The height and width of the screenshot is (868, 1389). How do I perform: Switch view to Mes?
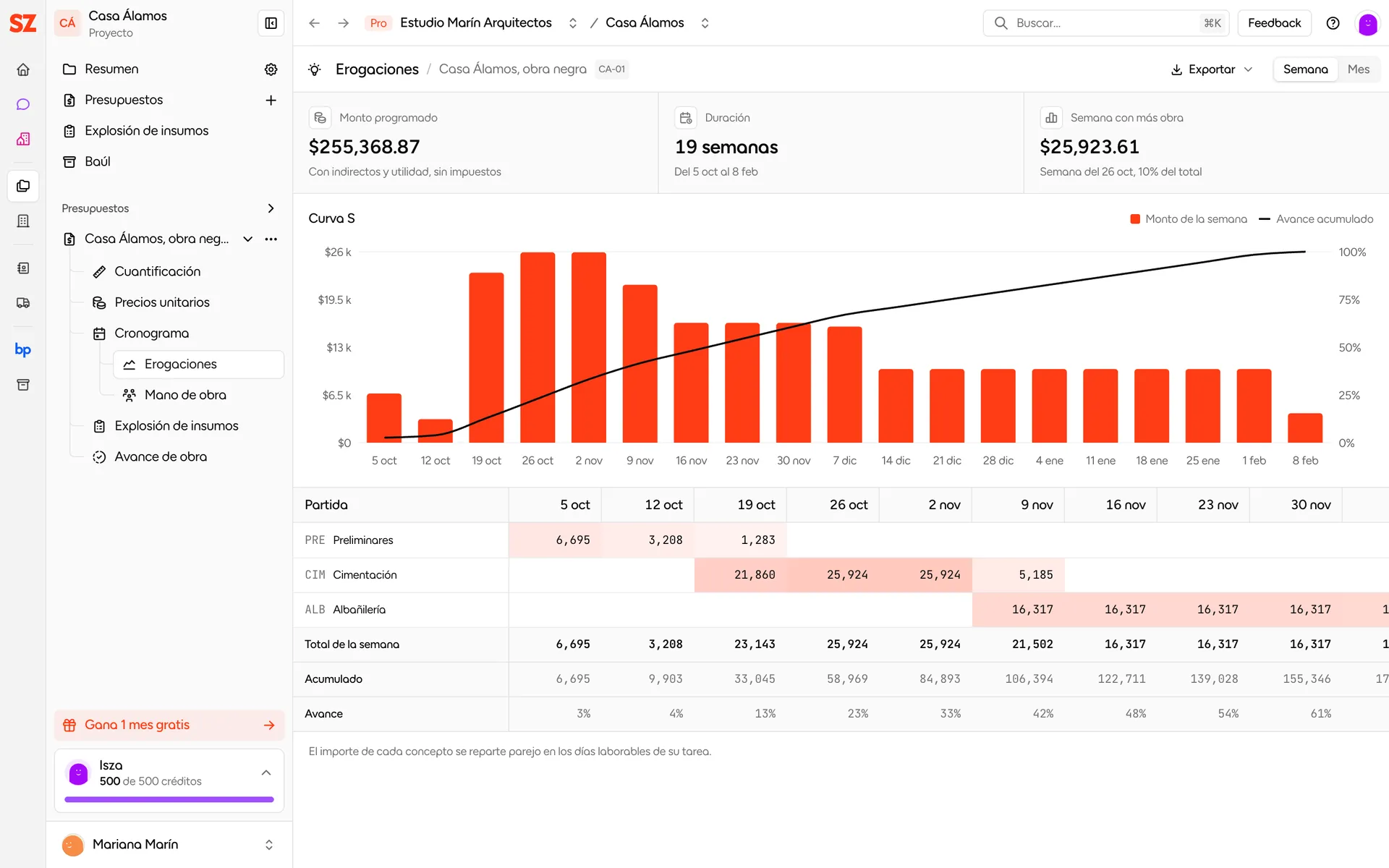(1358, 69)
